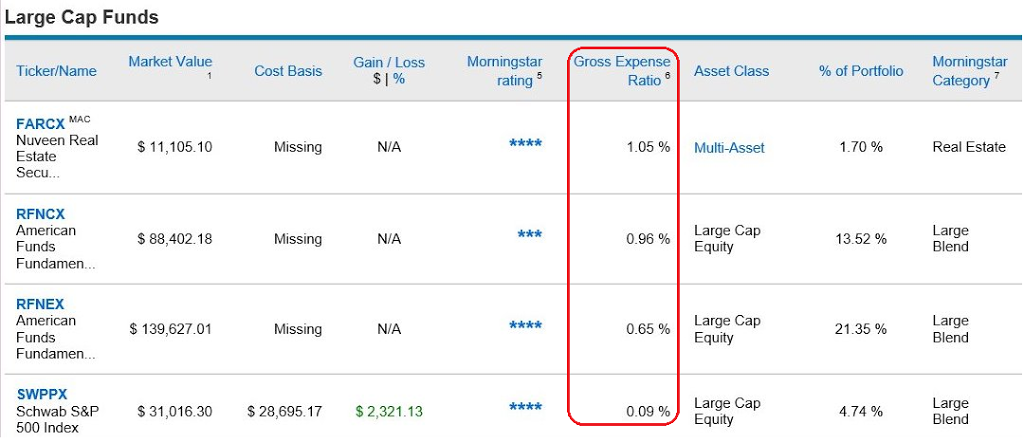1024x443 pixels.
Task: Sort by Asset Class column header
Action: [731, 71]
